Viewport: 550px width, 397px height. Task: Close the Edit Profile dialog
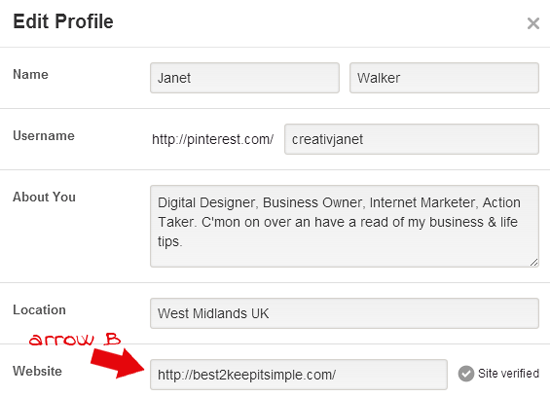(x=533, y=23)
